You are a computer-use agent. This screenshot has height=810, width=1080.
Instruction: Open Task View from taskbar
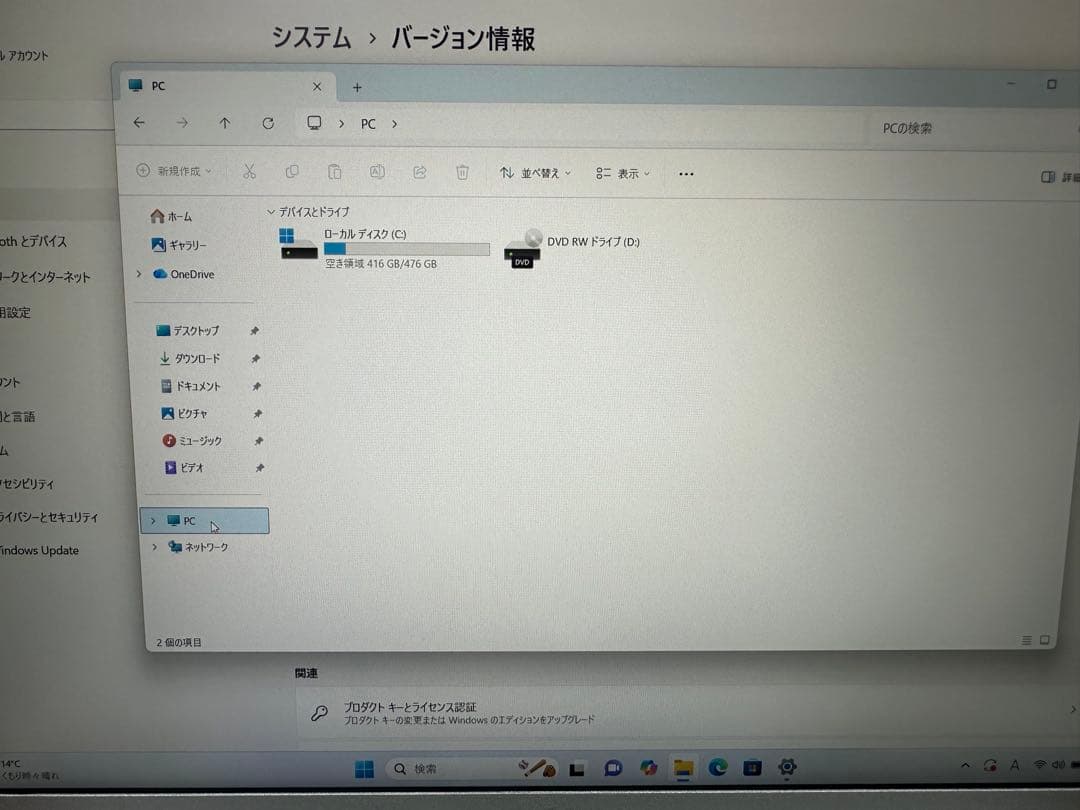click(x=577, y=769)
